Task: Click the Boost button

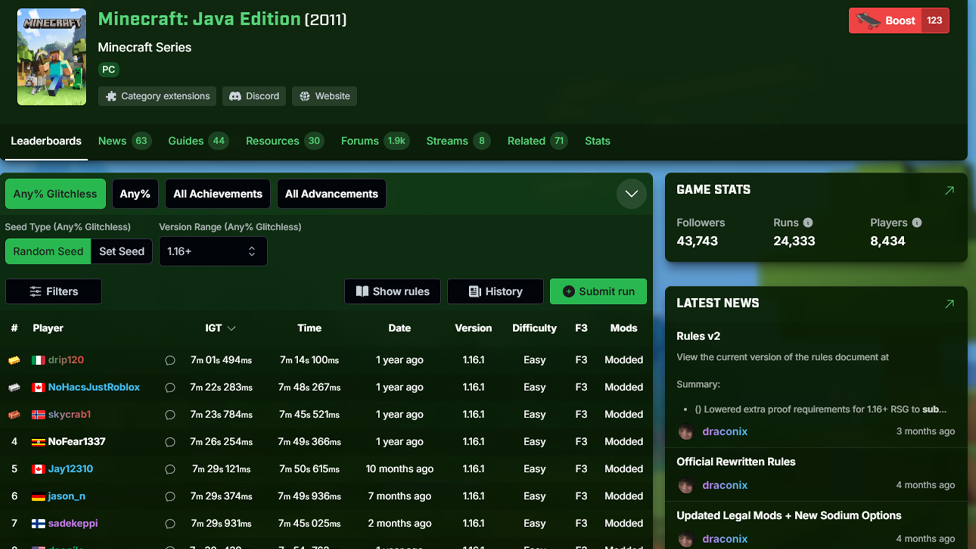Action: (x=899, y=21)
